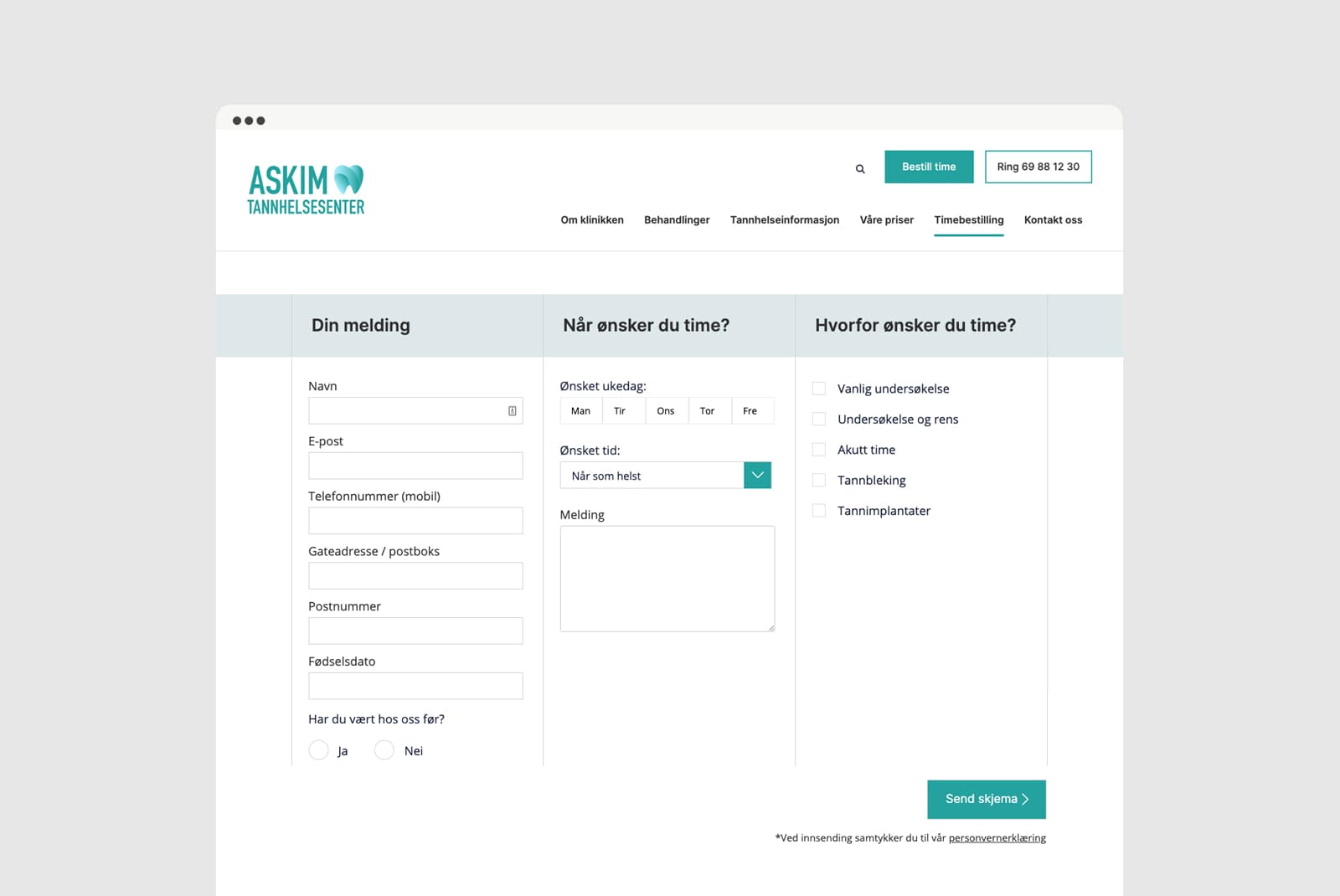Click the autofill icon in Navn field
This screenshot has width=1340, height=896.
point(512,411)
